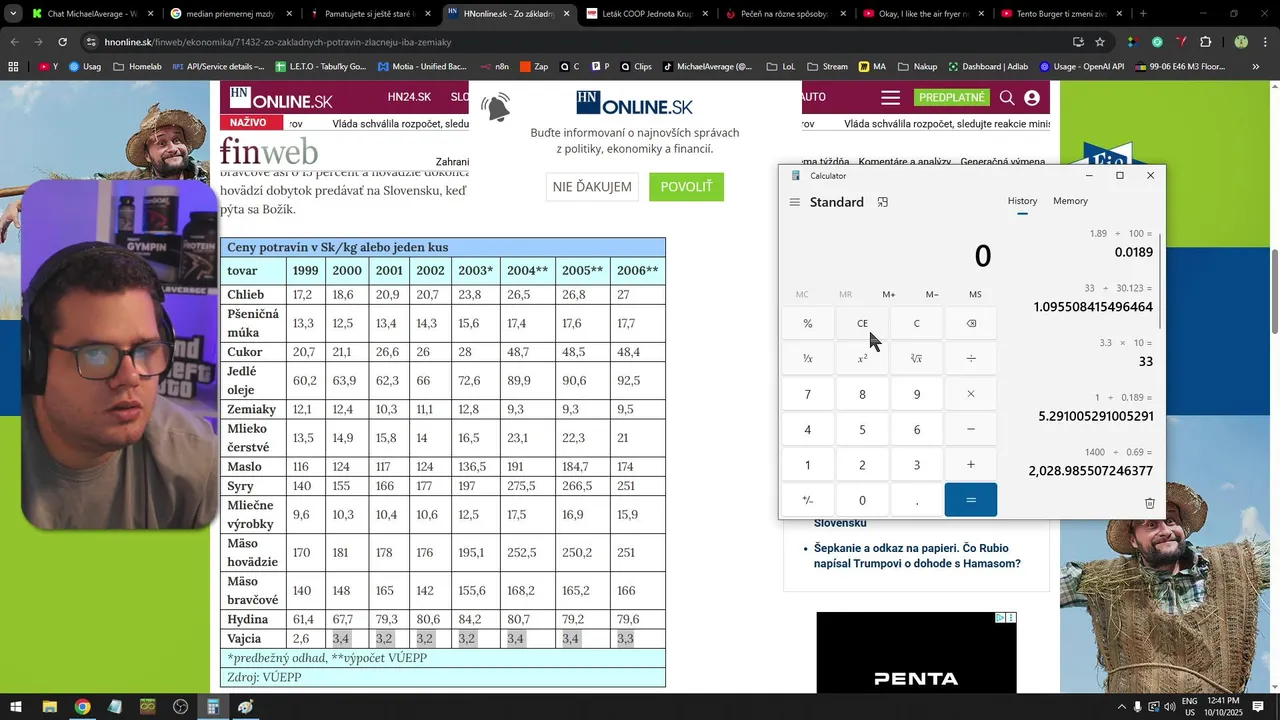Screen dimensions: 1280x720
Task: Open the HN24.SK site menu item
Action: [x=409, y=97]
